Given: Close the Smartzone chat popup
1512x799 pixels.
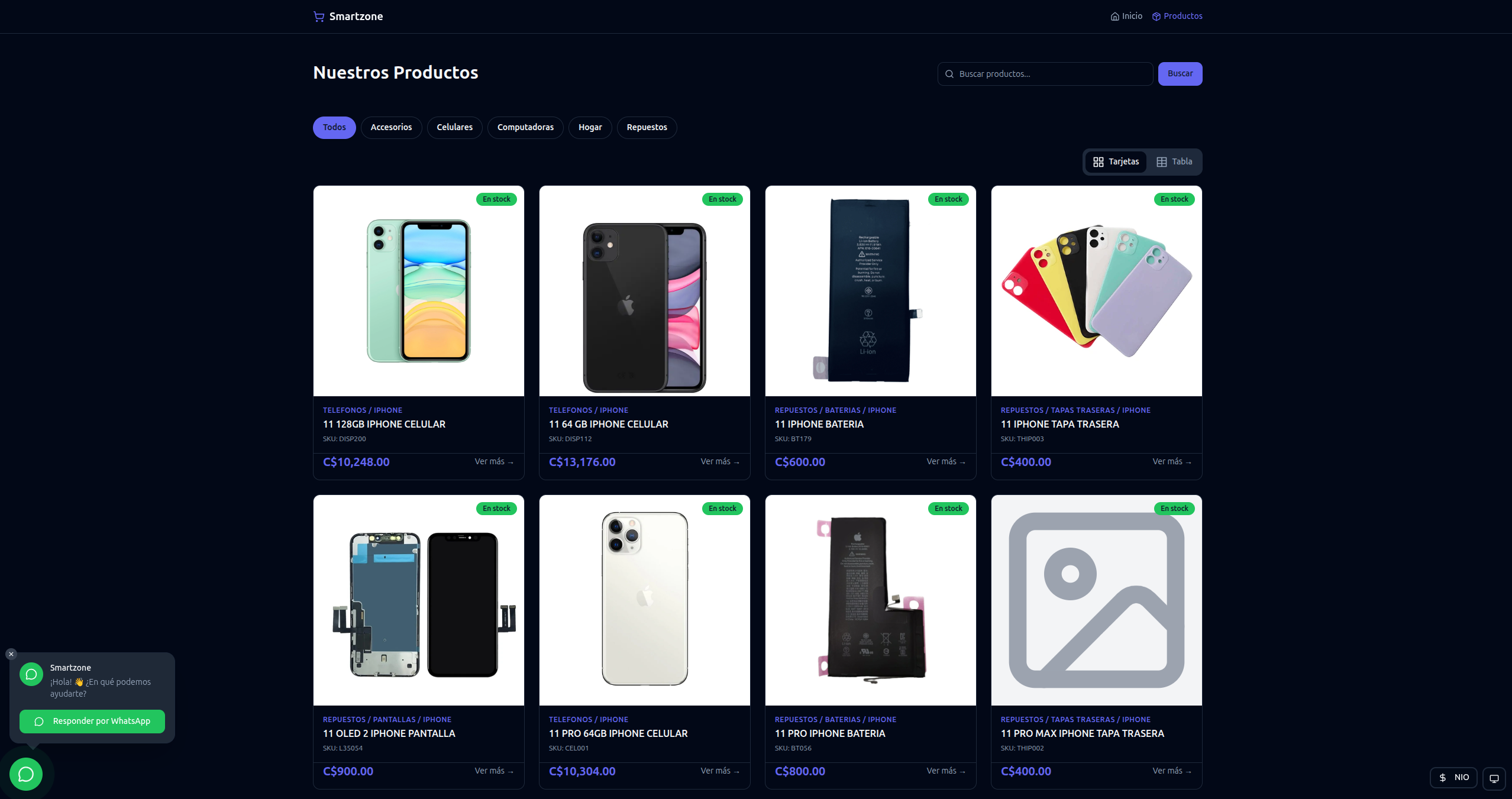Looking at the screenshot, I should click(11, 654).
